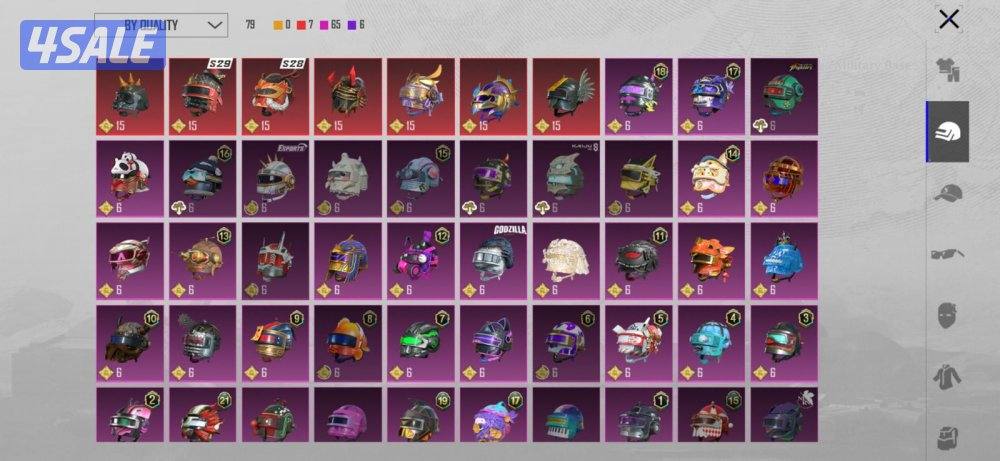Select the Esports branded helmet
Image resolution: width=1000 pixels, height=461 pixels.
pos(276,179)
